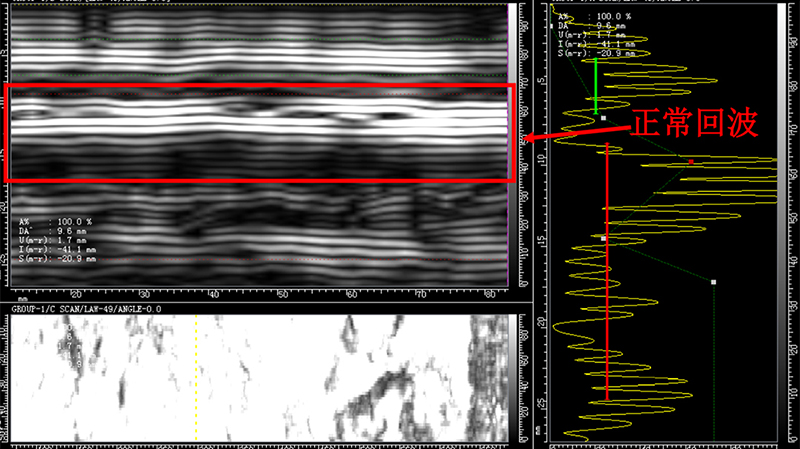This screenshot has height=449, width=800.
Task: Click the I(m-r) -41.1 mm reading in B-scan
Action: 57,250
